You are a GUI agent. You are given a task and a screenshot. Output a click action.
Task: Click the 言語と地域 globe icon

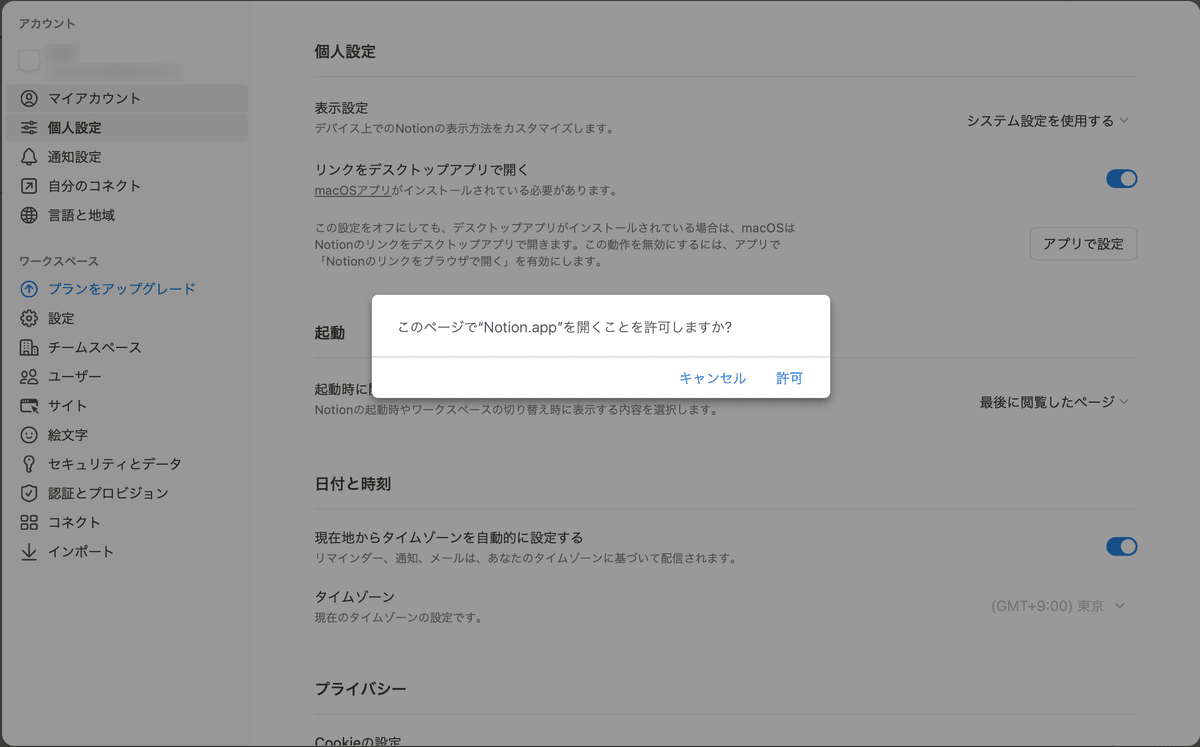[x=29, y=215]
